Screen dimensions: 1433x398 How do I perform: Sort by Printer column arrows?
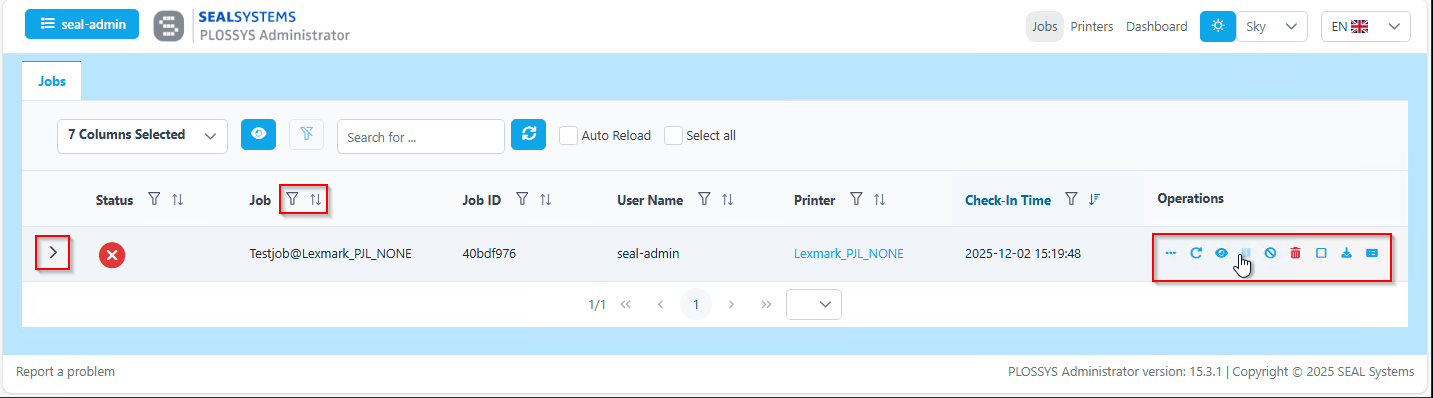[x=880, y=200]
